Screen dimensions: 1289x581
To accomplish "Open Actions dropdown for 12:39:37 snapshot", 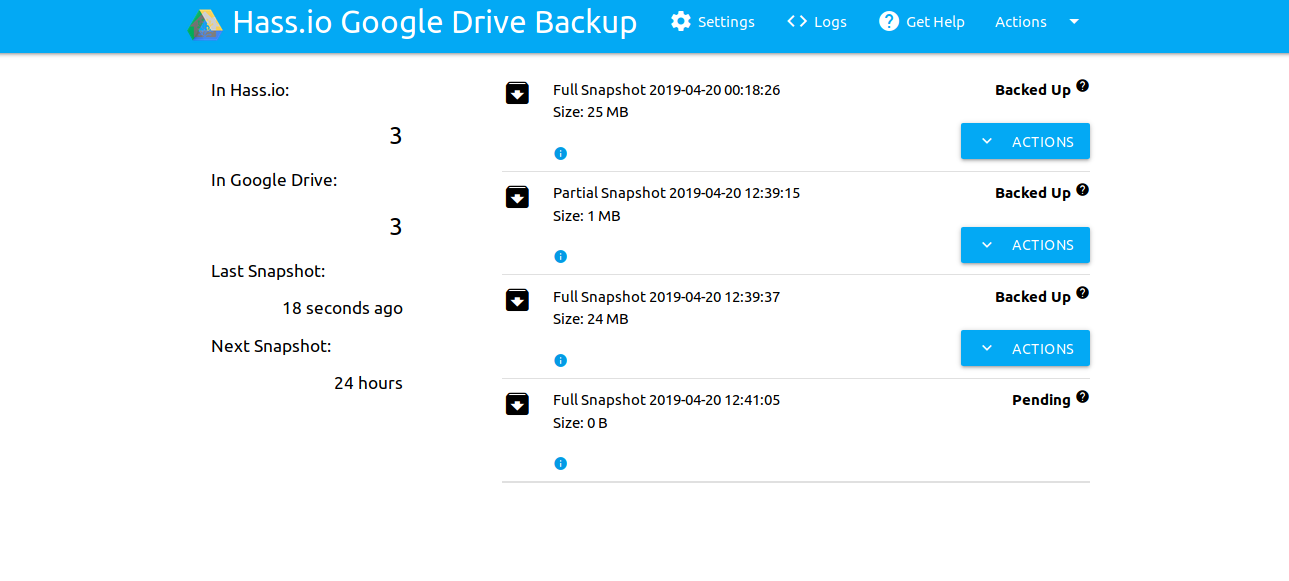I will point(1025,348).
